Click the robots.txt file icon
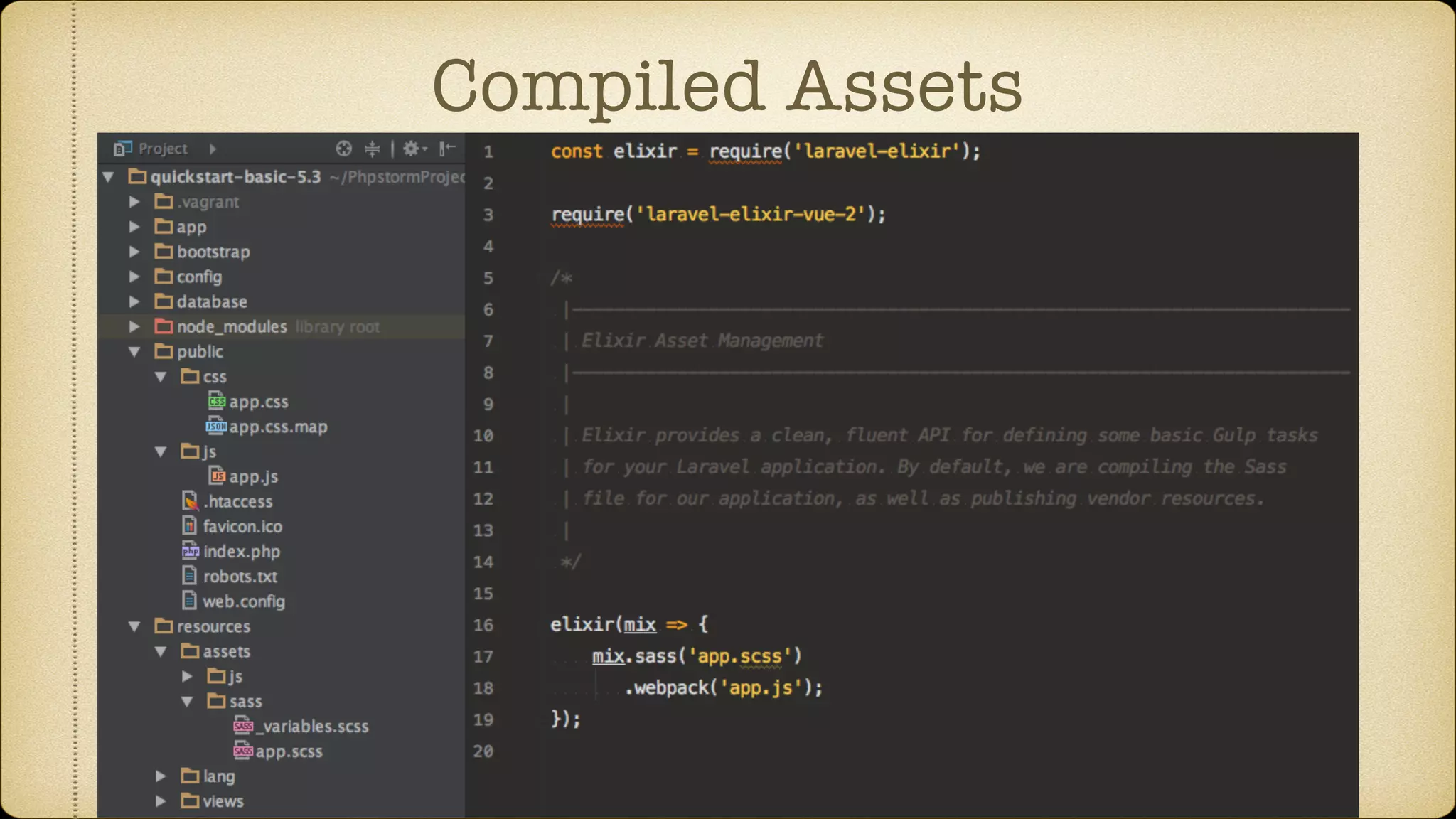The image size is (1456, 819). 190,575
